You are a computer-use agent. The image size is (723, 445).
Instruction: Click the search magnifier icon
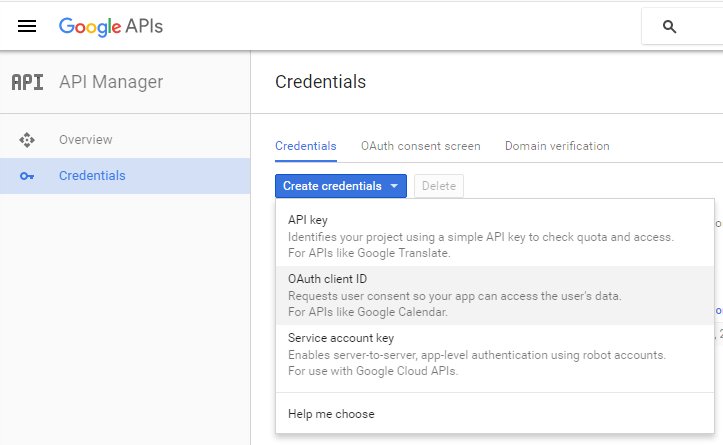[670, 27]
